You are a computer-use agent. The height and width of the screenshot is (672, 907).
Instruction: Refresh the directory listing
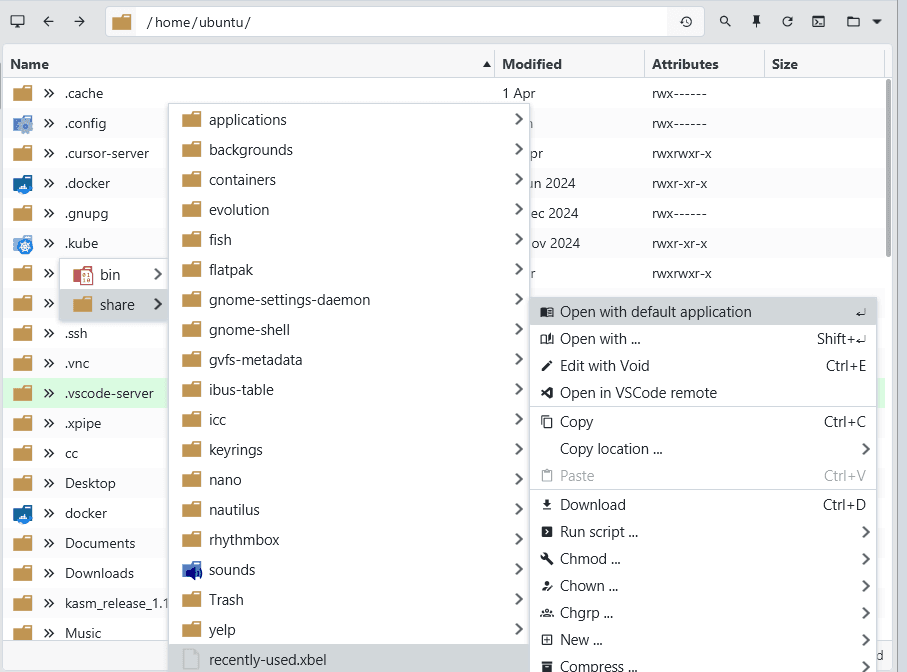click(x=787, y=21)
